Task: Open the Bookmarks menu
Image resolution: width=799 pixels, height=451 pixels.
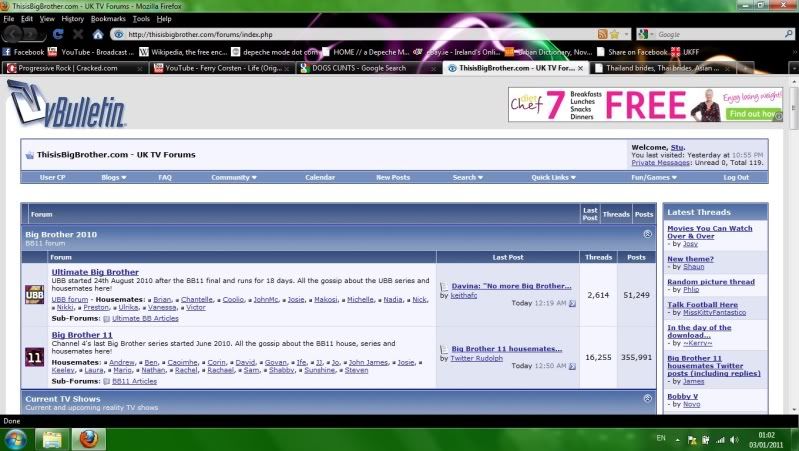Action: [108, 19]
